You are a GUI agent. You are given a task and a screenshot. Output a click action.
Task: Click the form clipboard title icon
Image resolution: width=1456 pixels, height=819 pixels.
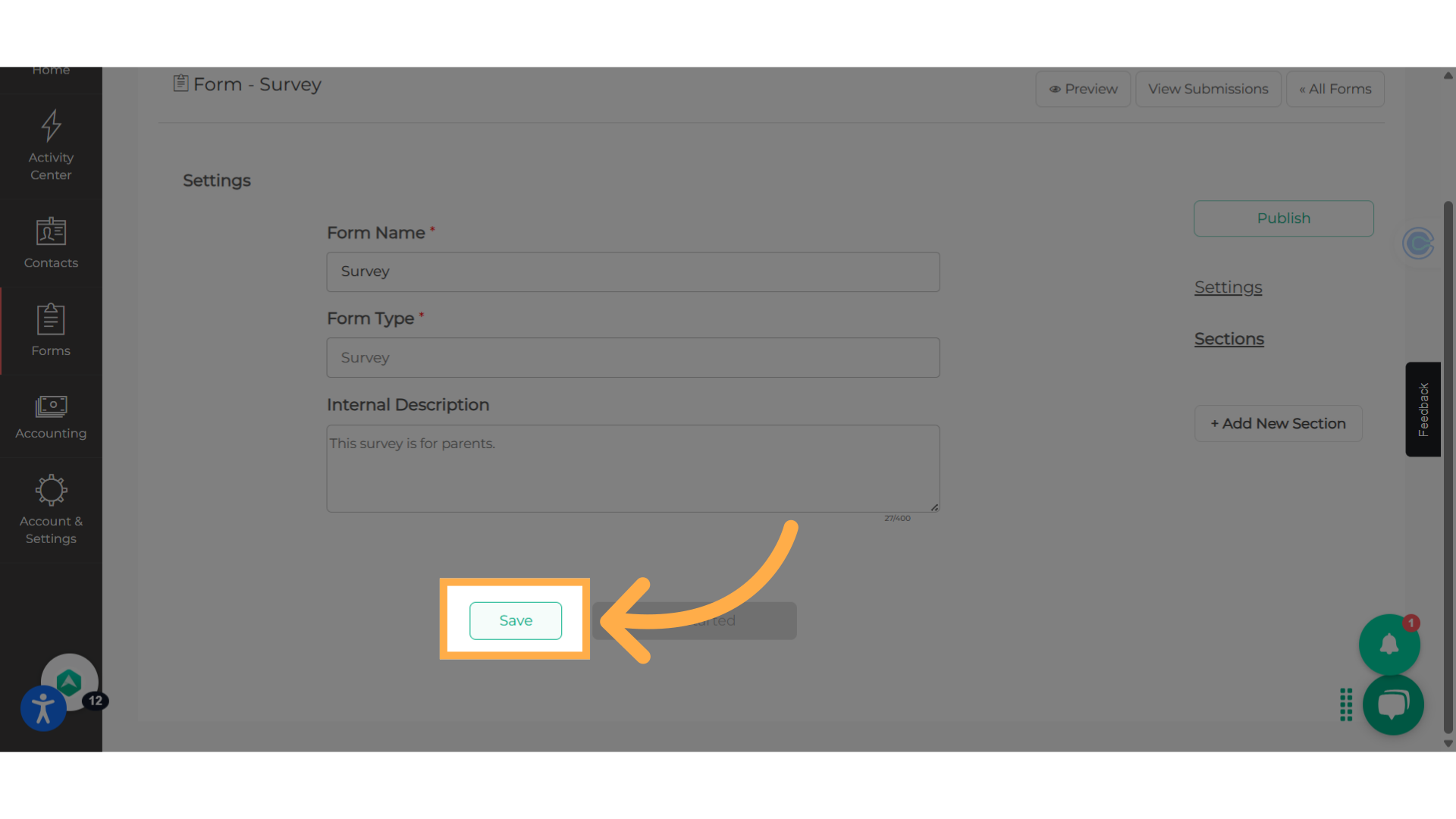[x=180, y=83]
